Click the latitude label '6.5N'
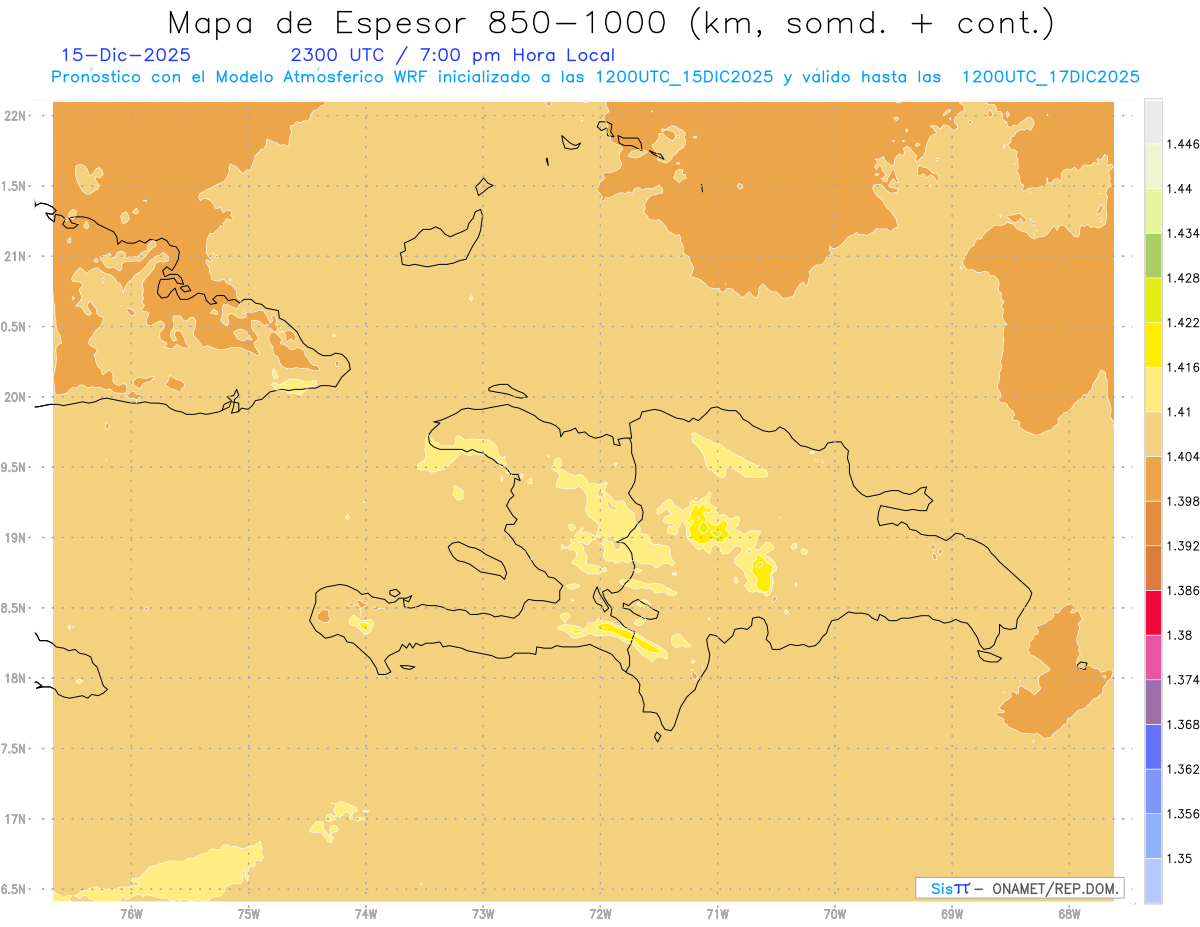1200x927 pixels. (x=15, y=890)
